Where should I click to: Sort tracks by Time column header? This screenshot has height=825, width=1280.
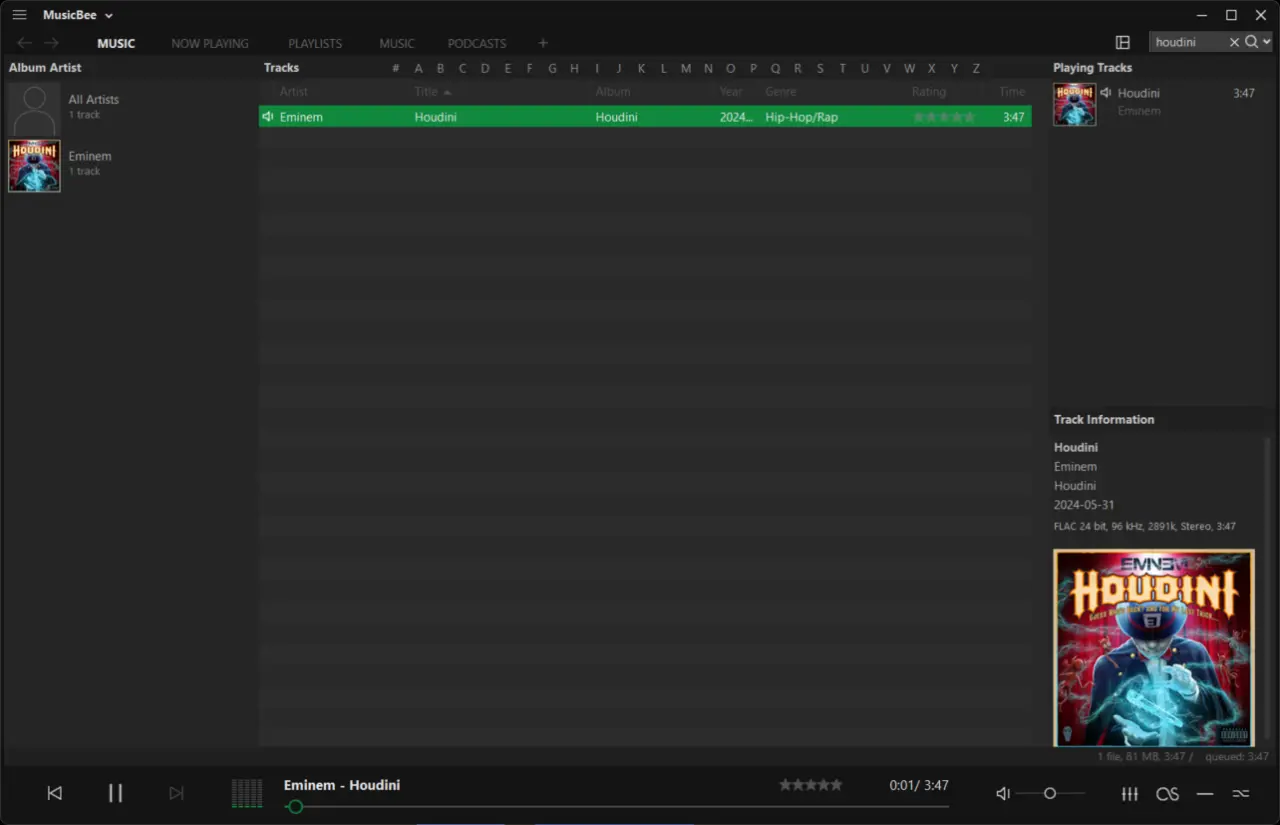1012,92
